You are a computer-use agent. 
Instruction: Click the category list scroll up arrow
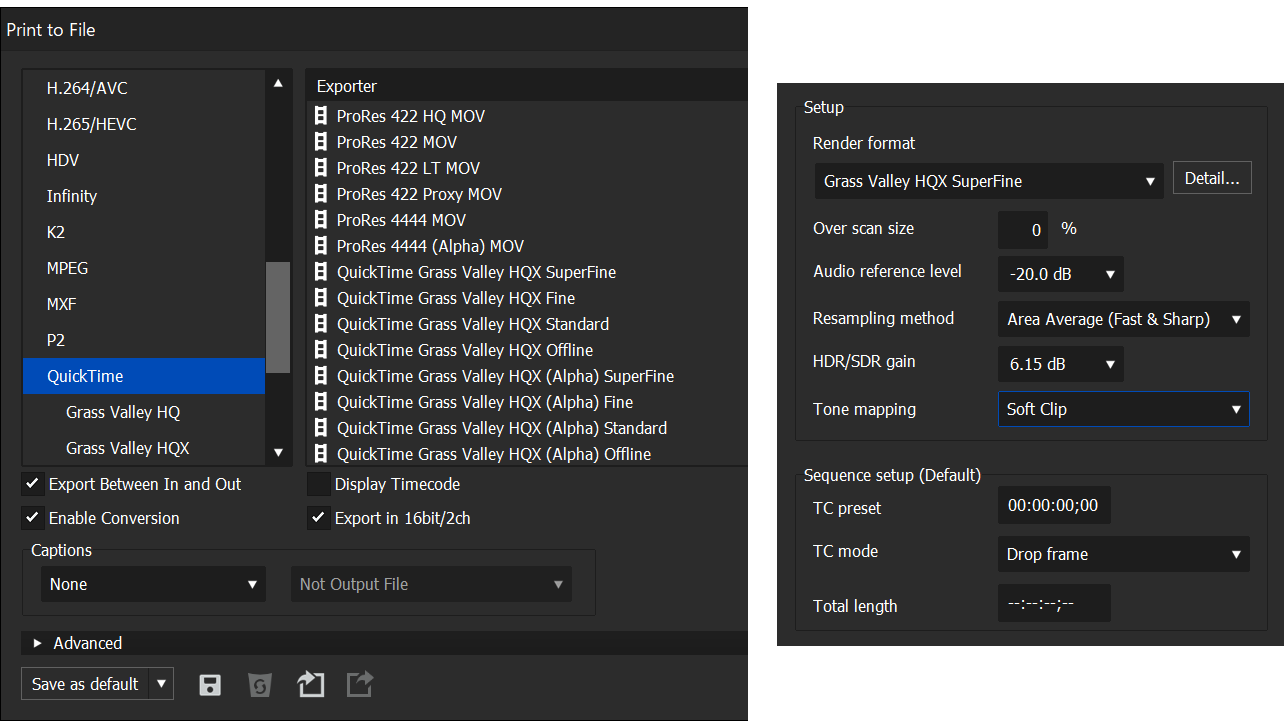278,84
